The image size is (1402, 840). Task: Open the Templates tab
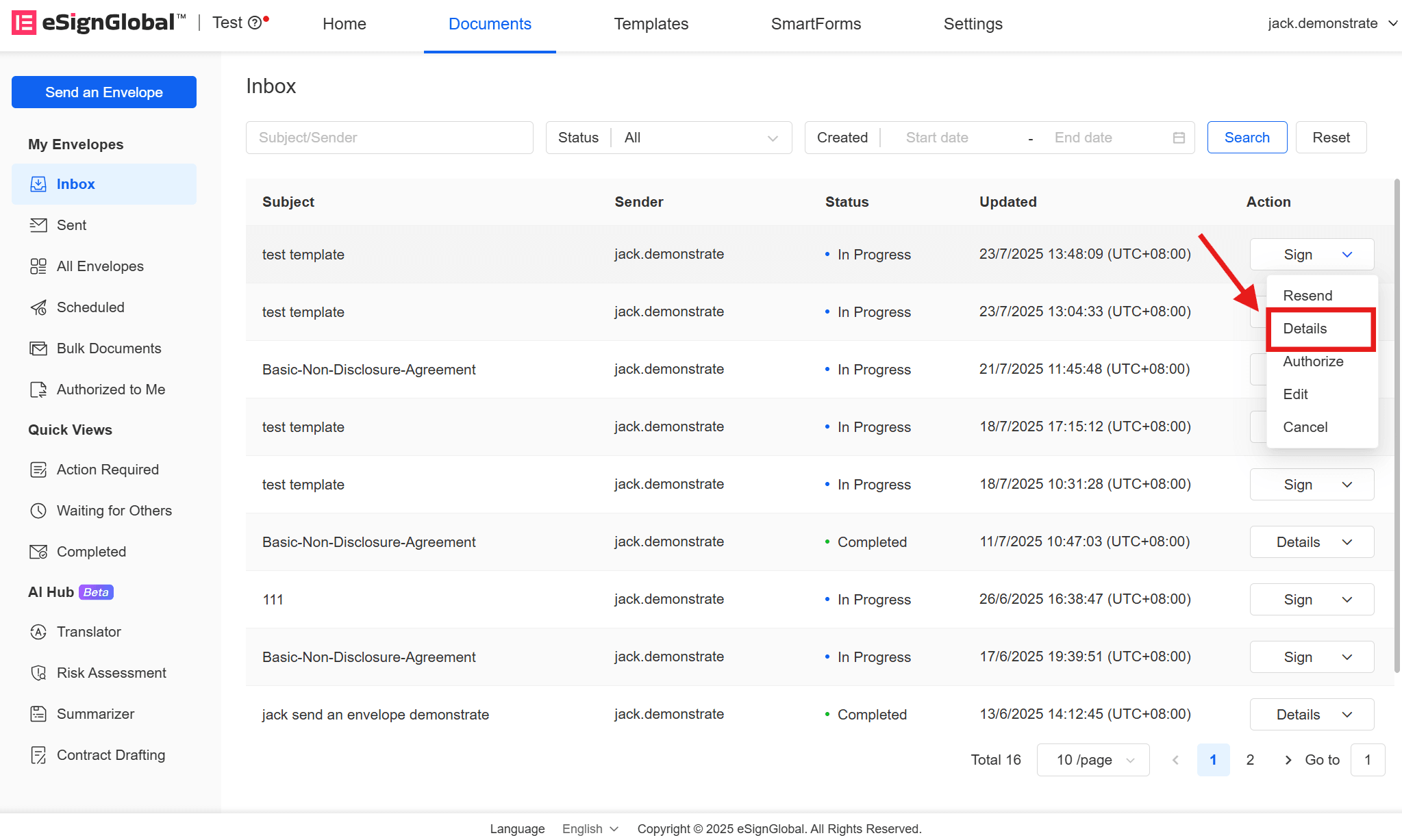[651, 24]
